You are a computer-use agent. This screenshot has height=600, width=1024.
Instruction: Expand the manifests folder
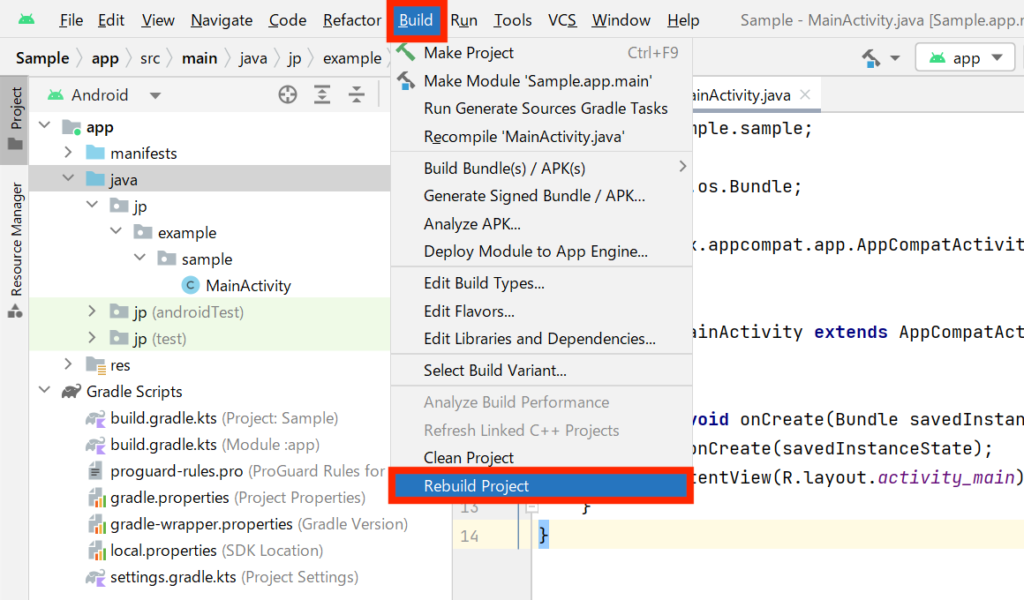pos(69,152)
